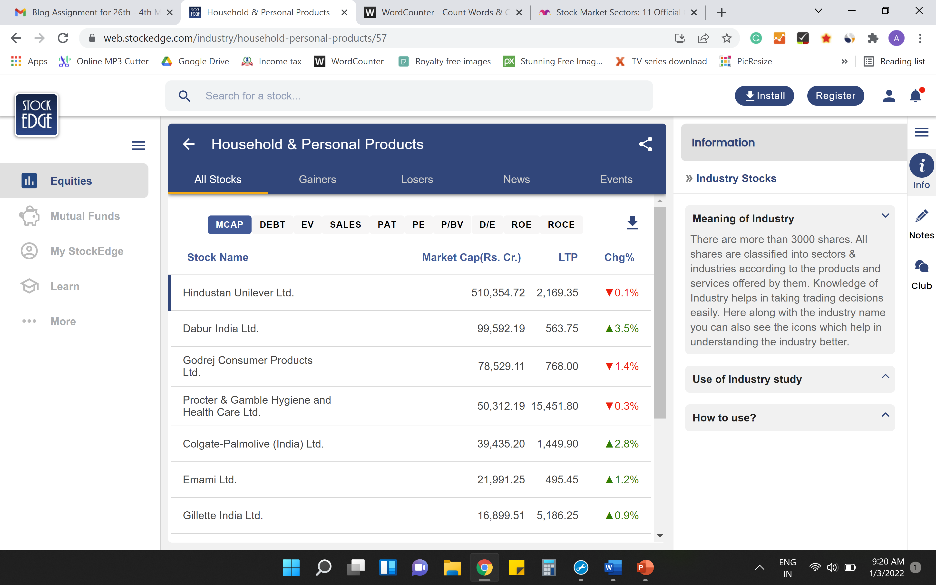Share the Household & Personal Products page
The image size is (936, 585).
click(645, 144)
